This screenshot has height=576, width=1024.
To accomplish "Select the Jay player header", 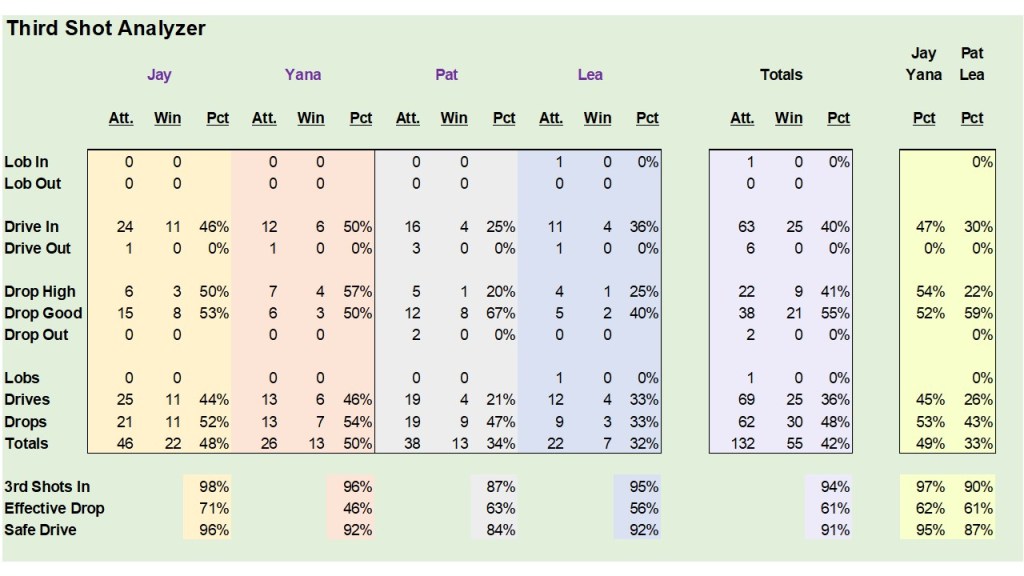I will 159,75.
